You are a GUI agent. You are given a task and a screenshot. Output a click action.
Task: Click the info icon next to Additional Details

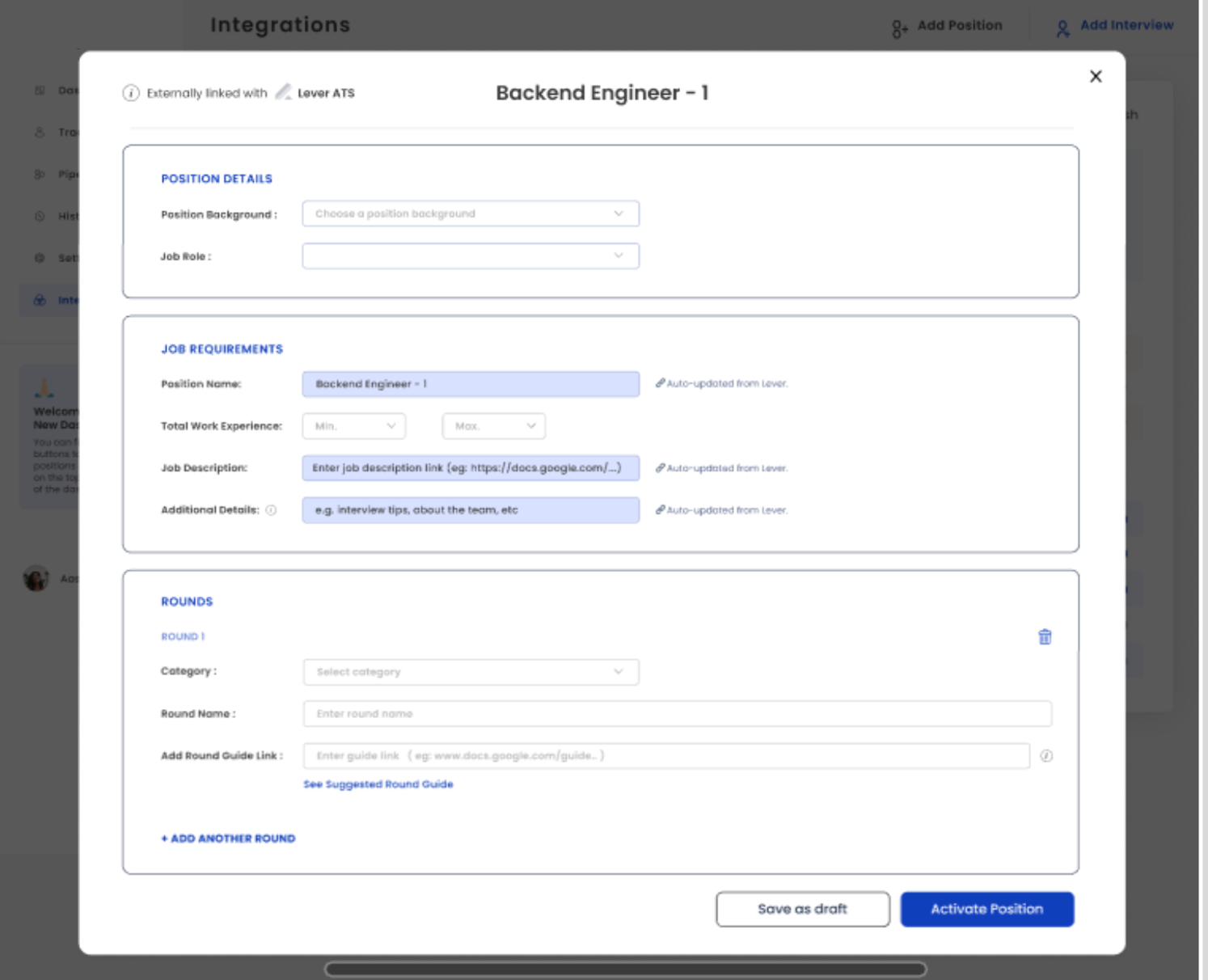271,510
